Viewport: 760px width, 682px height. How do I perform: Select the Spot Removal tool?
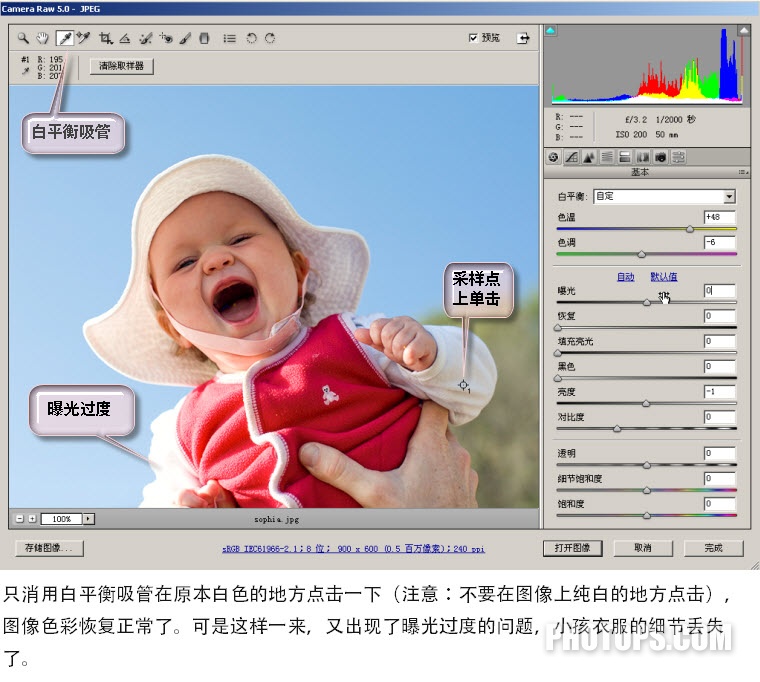[145, 38]
